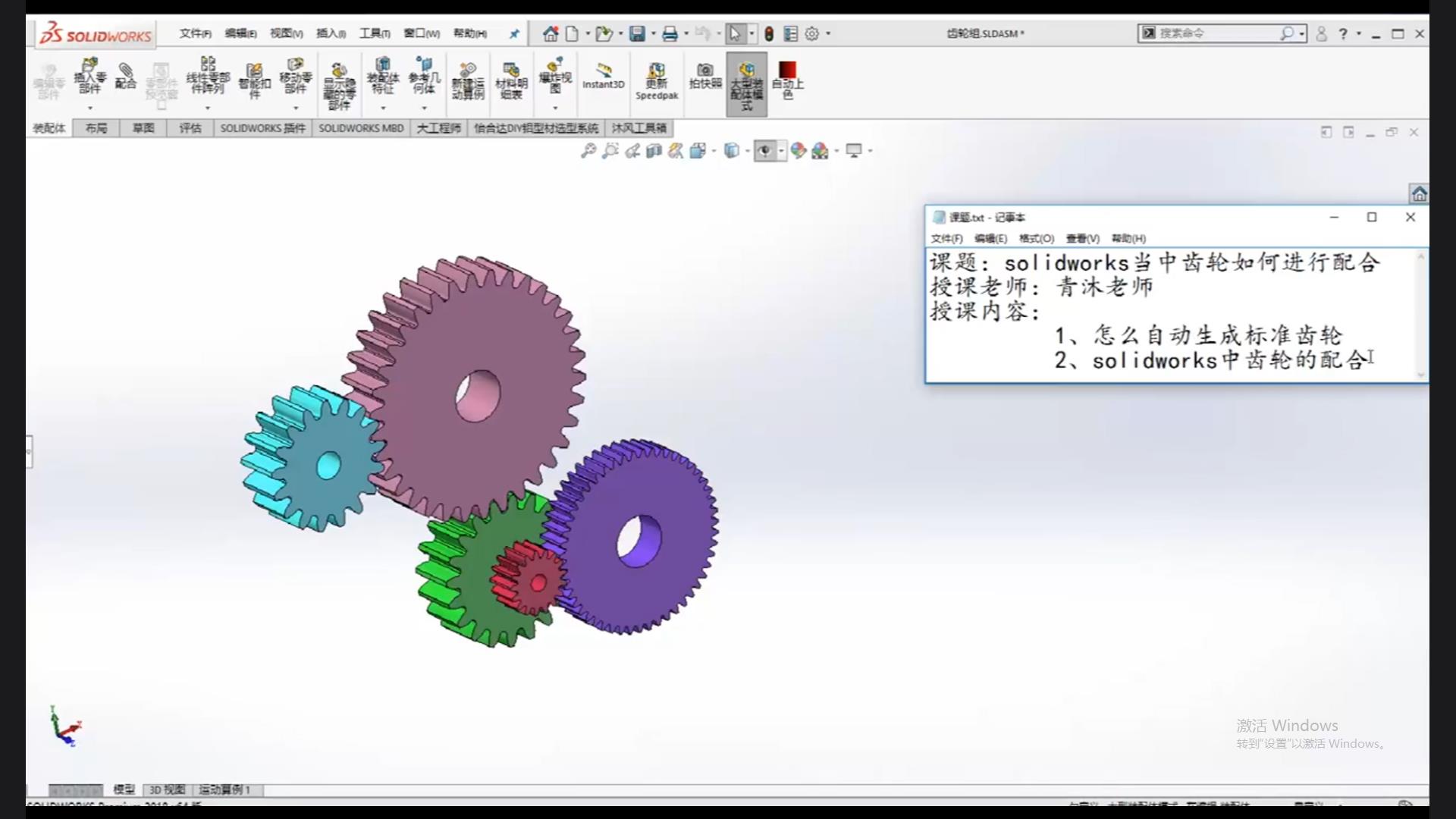Open Assembly Features (装配体特征) tool

tap(383, 75)
